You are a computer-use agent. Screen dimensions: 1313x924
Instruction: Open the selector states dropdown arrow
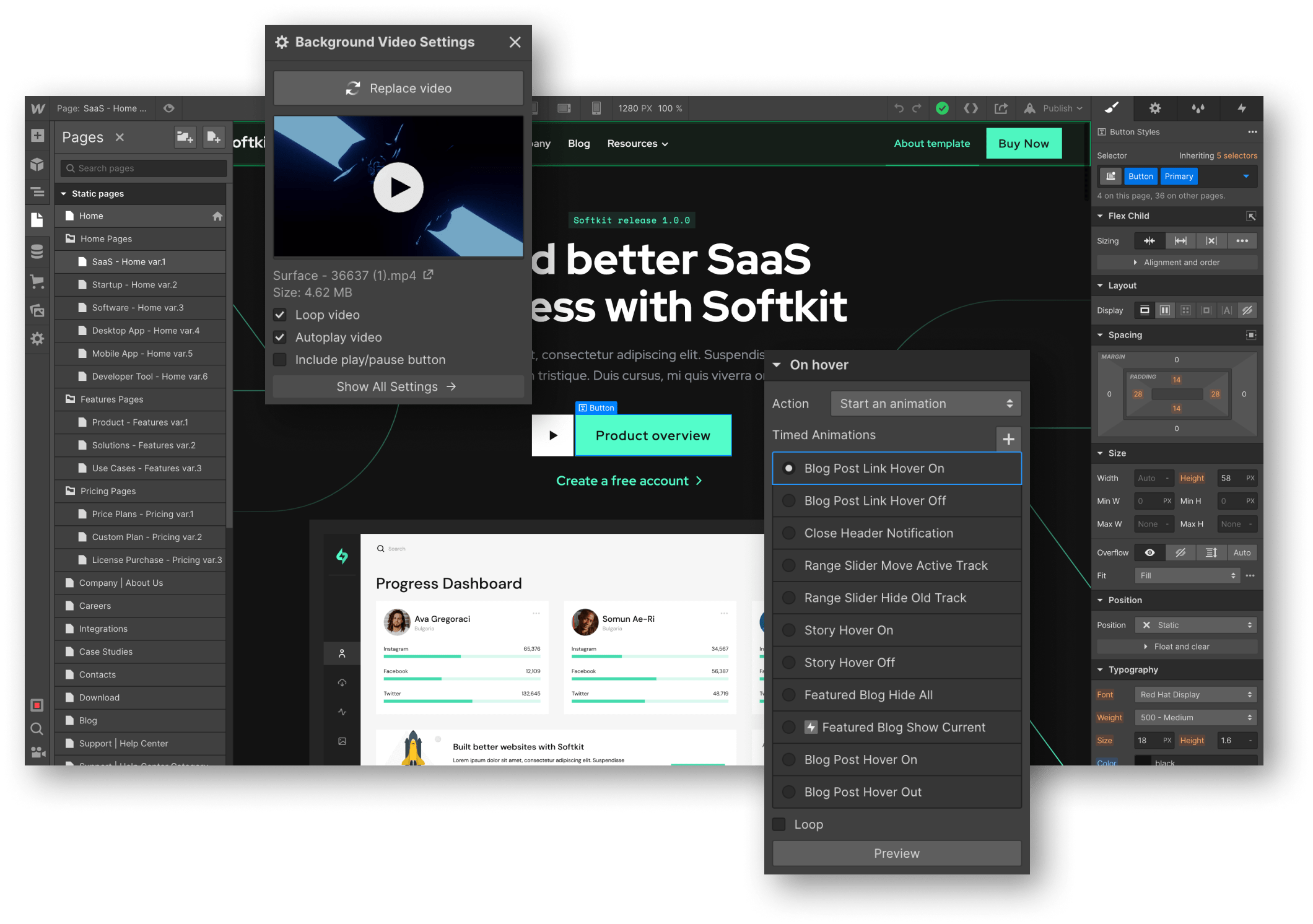[x=1245, y=177]
